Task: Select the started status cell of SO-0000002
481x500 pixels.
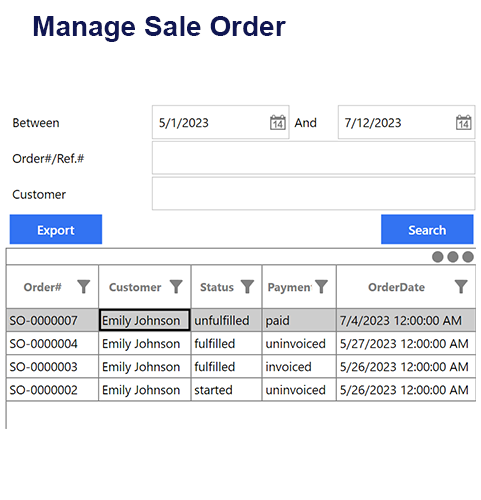Action: pyautogui.click(x=226, y=390)
